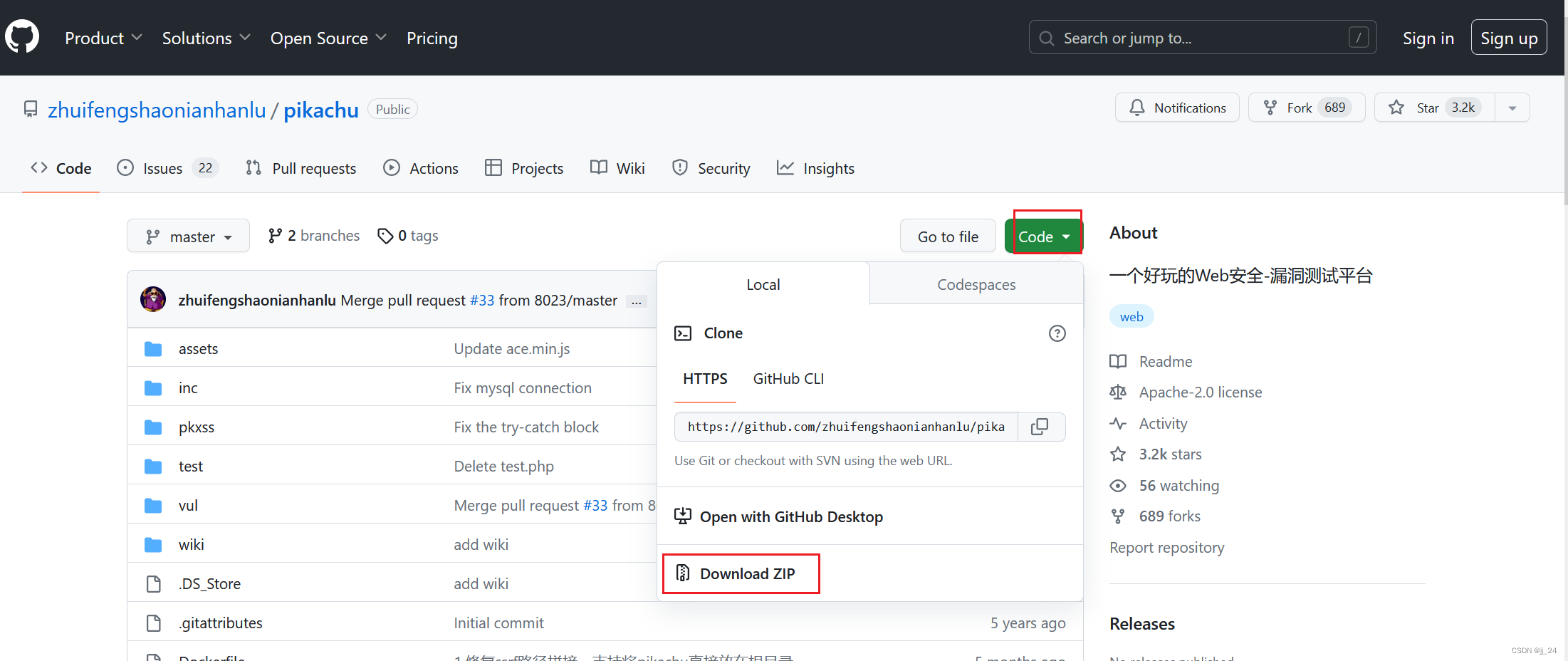Switch to the Pull requests tab
The width and height of the screenshot is (1568, 661).
[x=301, y=168]
